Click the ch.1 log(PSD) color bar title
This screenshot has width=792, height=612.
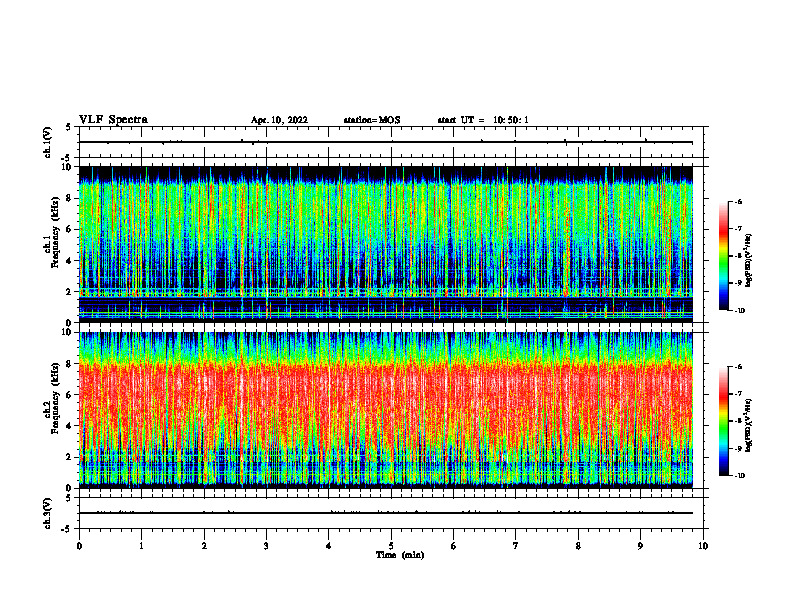pos(749,260)
